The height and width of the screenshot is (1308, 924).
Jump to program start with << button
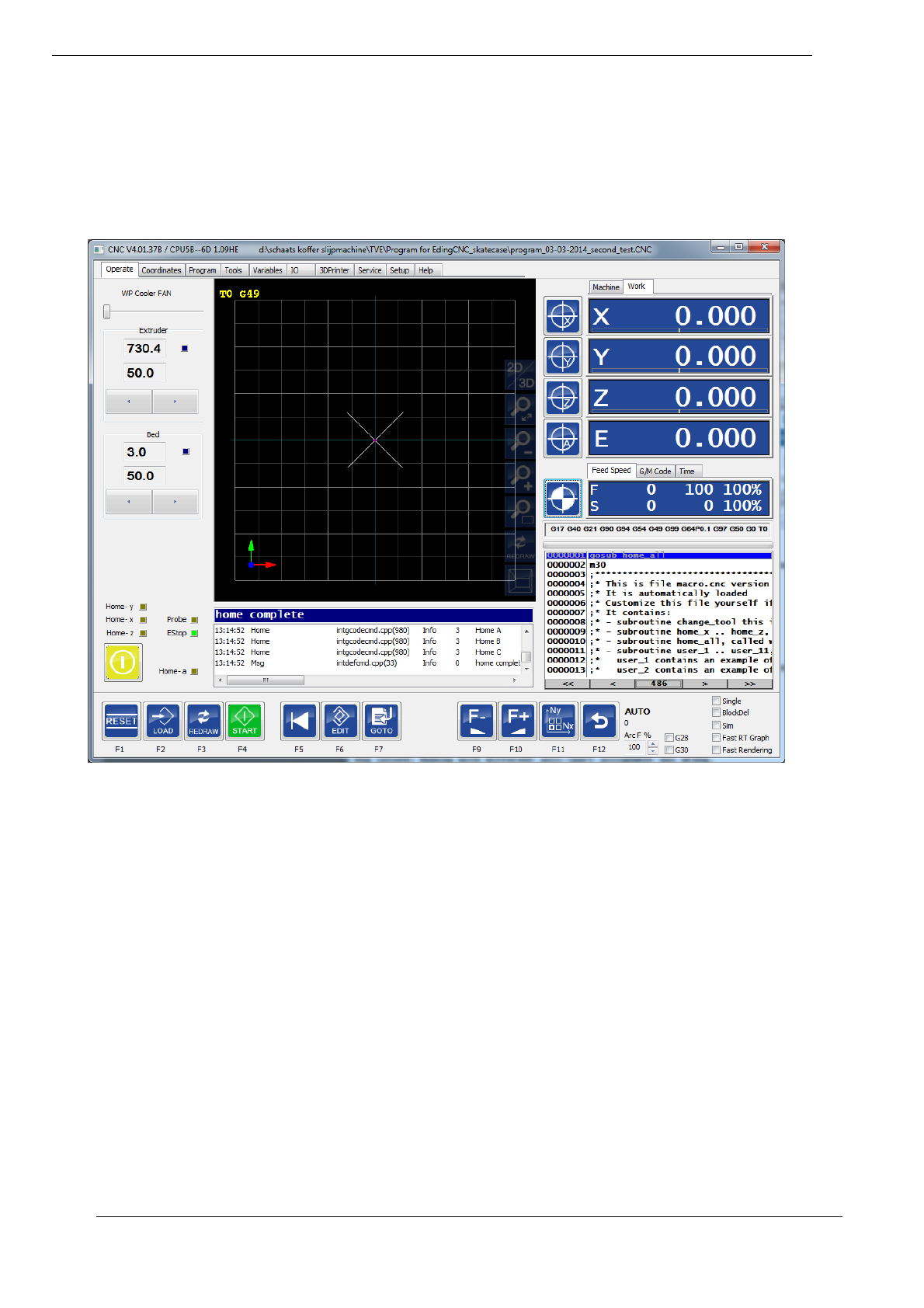568,684
